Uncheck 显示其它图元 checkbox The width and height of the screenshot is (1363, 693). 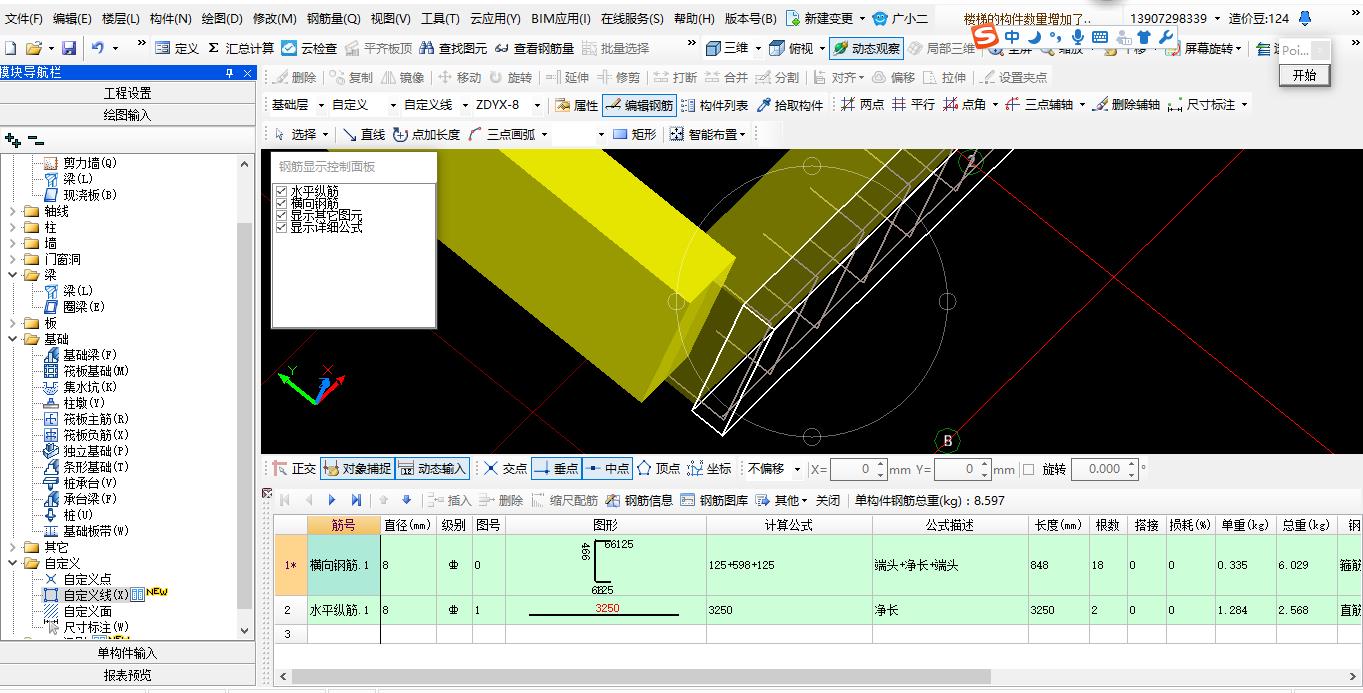pyautogui.click(x=282, y=215)
